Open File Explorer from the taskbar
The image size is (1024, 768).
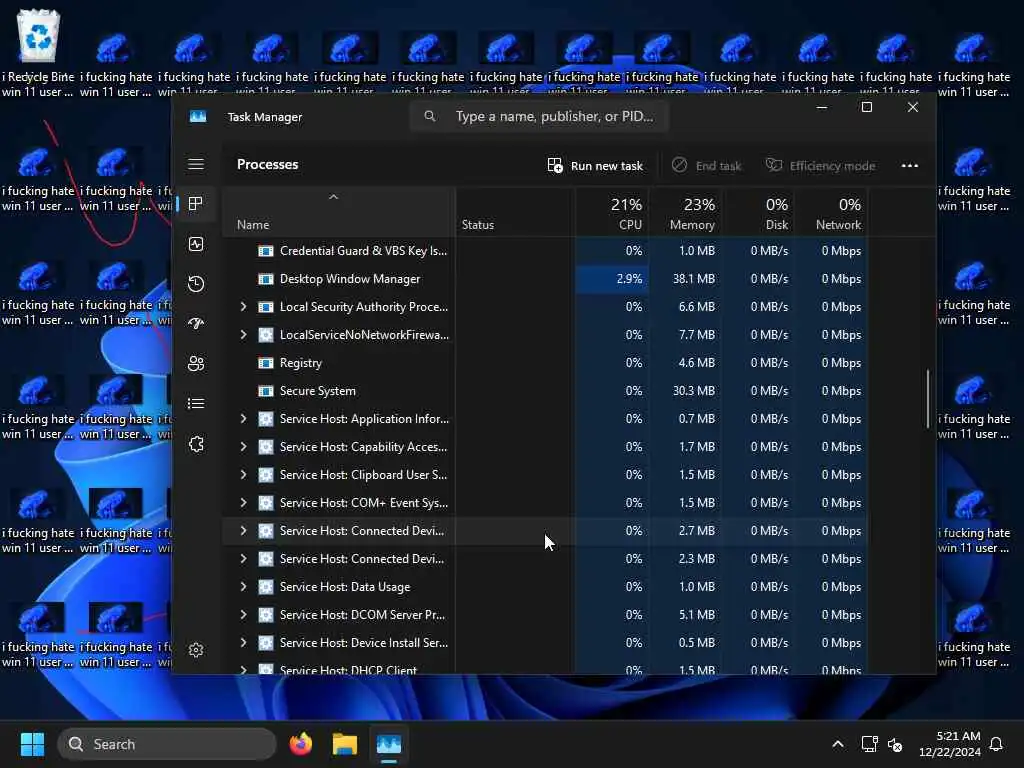[344, 744]
